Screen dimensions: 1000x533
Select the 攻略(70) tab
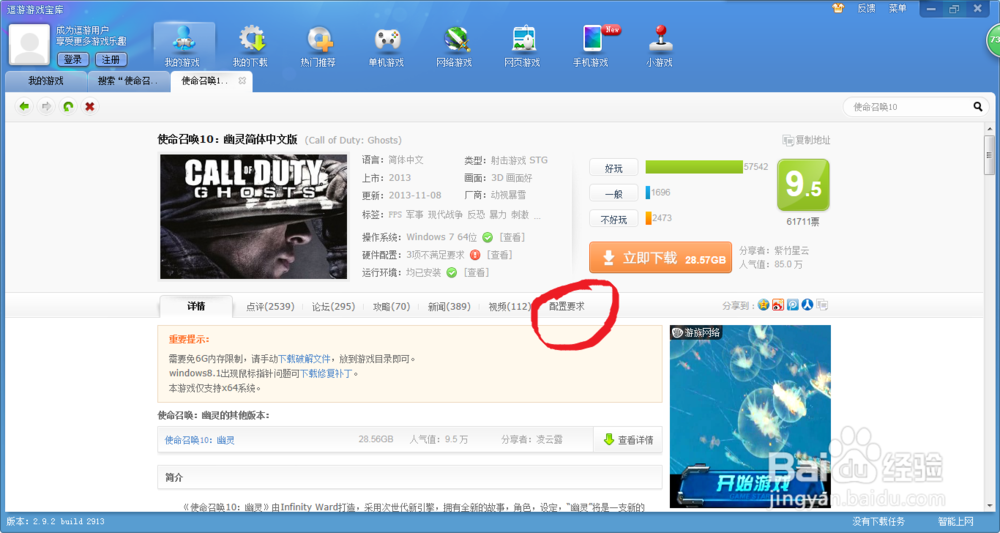[x=391, y=307]
